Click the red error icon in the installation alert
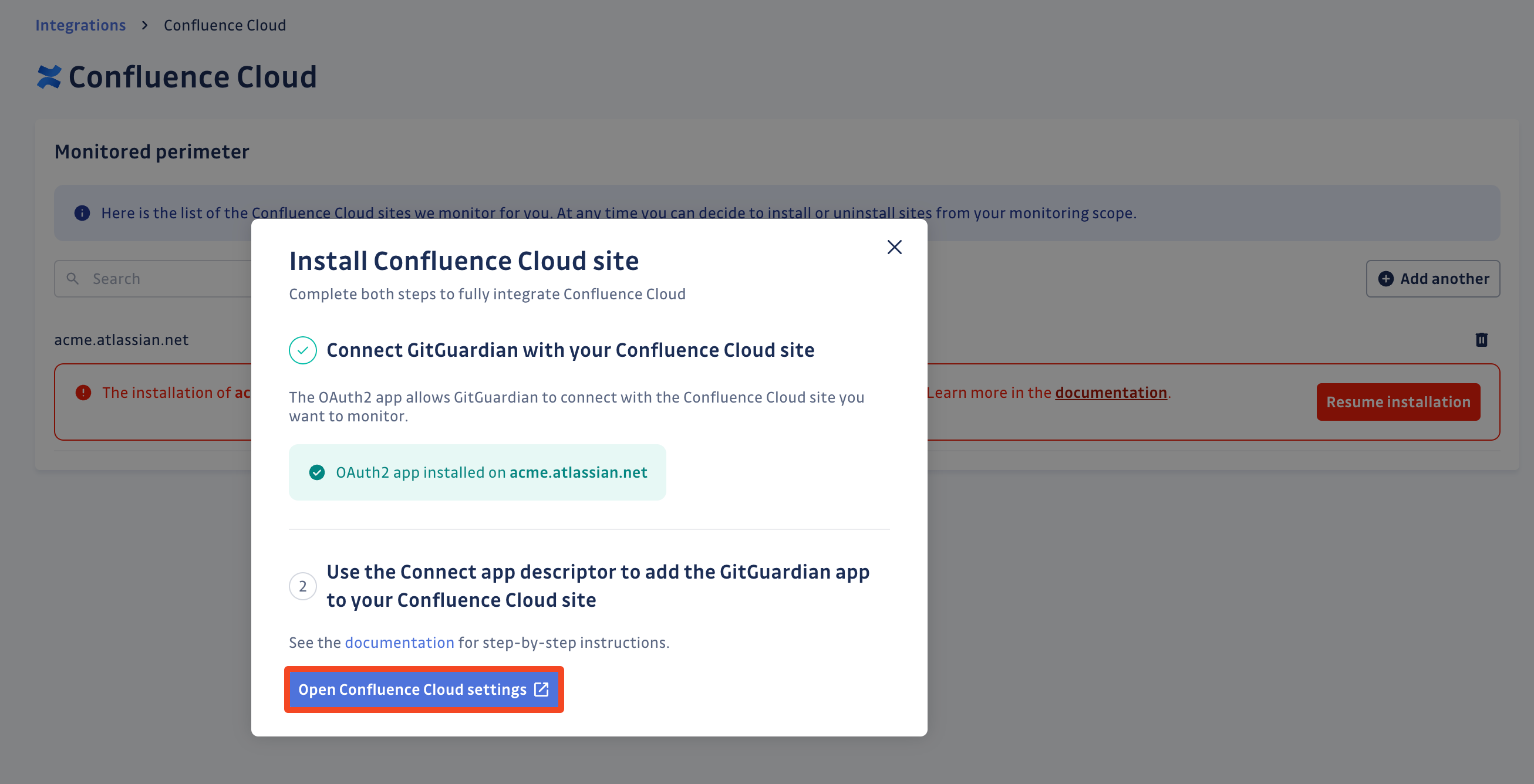The width and height of the screenshot is (1534, 784). [83, 393]
